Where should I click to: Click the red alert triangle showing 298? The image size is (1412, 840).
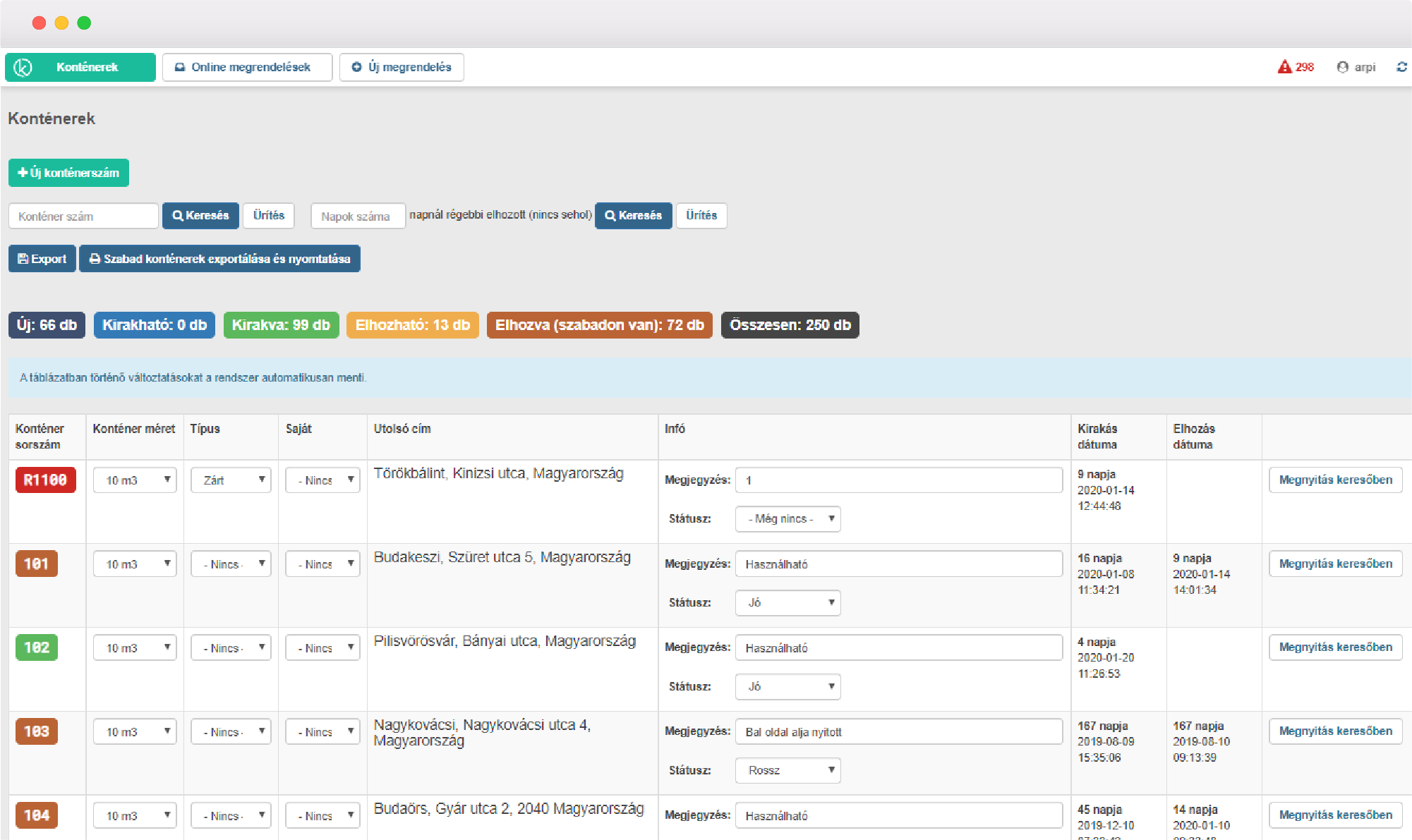click(x=1284, y=67)
